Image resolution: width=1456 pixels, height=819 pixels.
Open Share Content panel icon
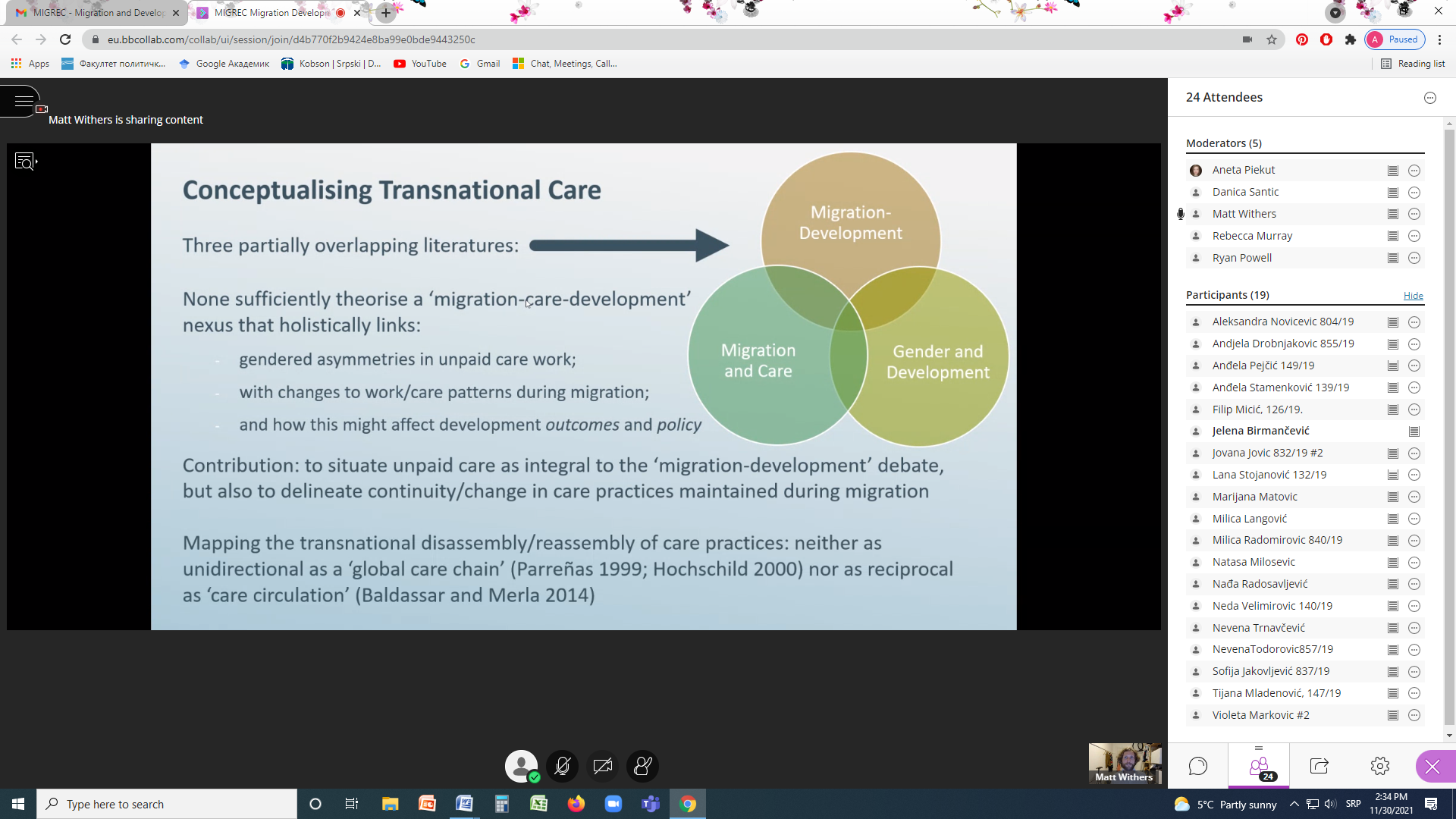pyautogui.click(x=1319, y=766)
